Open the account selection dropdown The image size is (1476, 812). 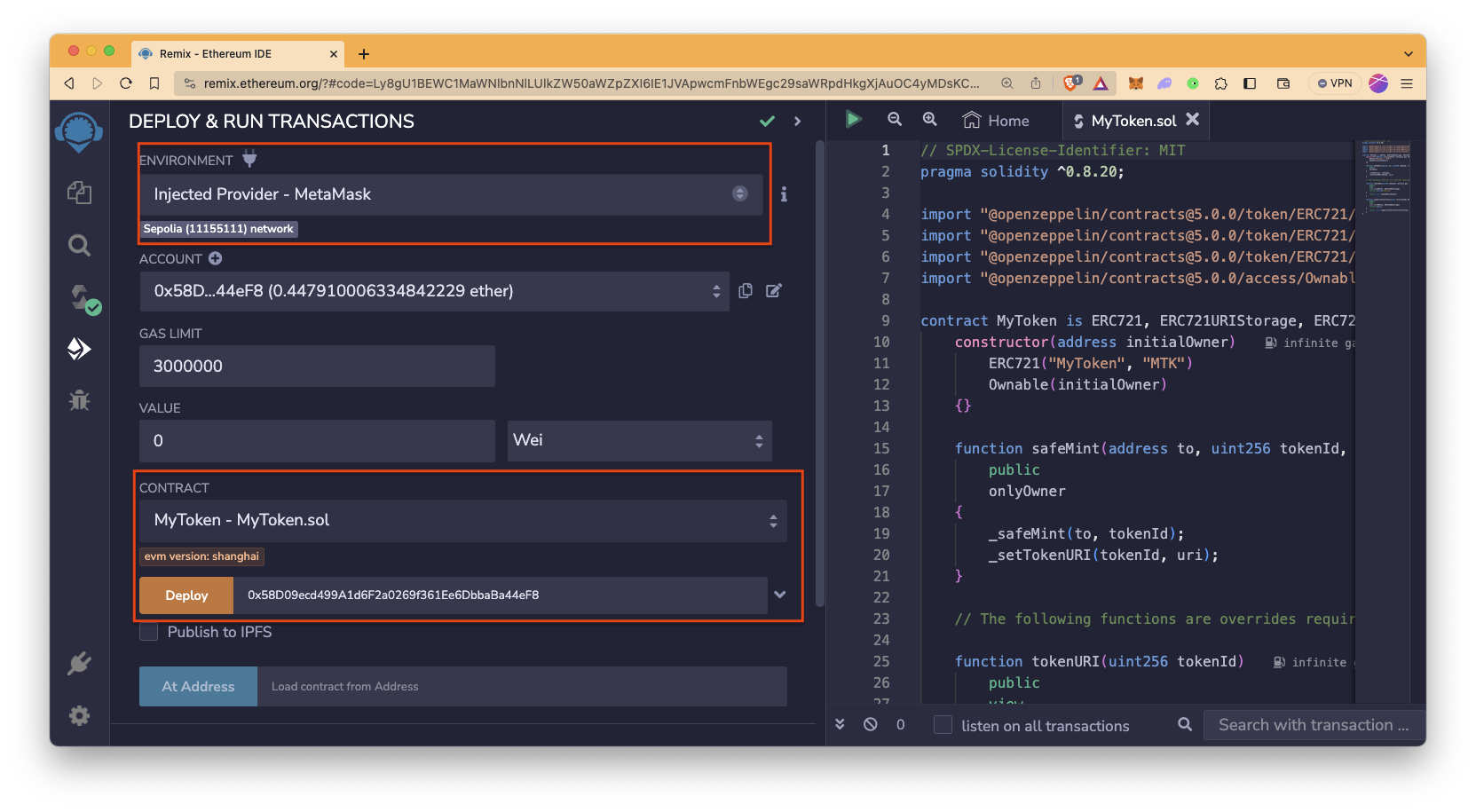(434, 291)
